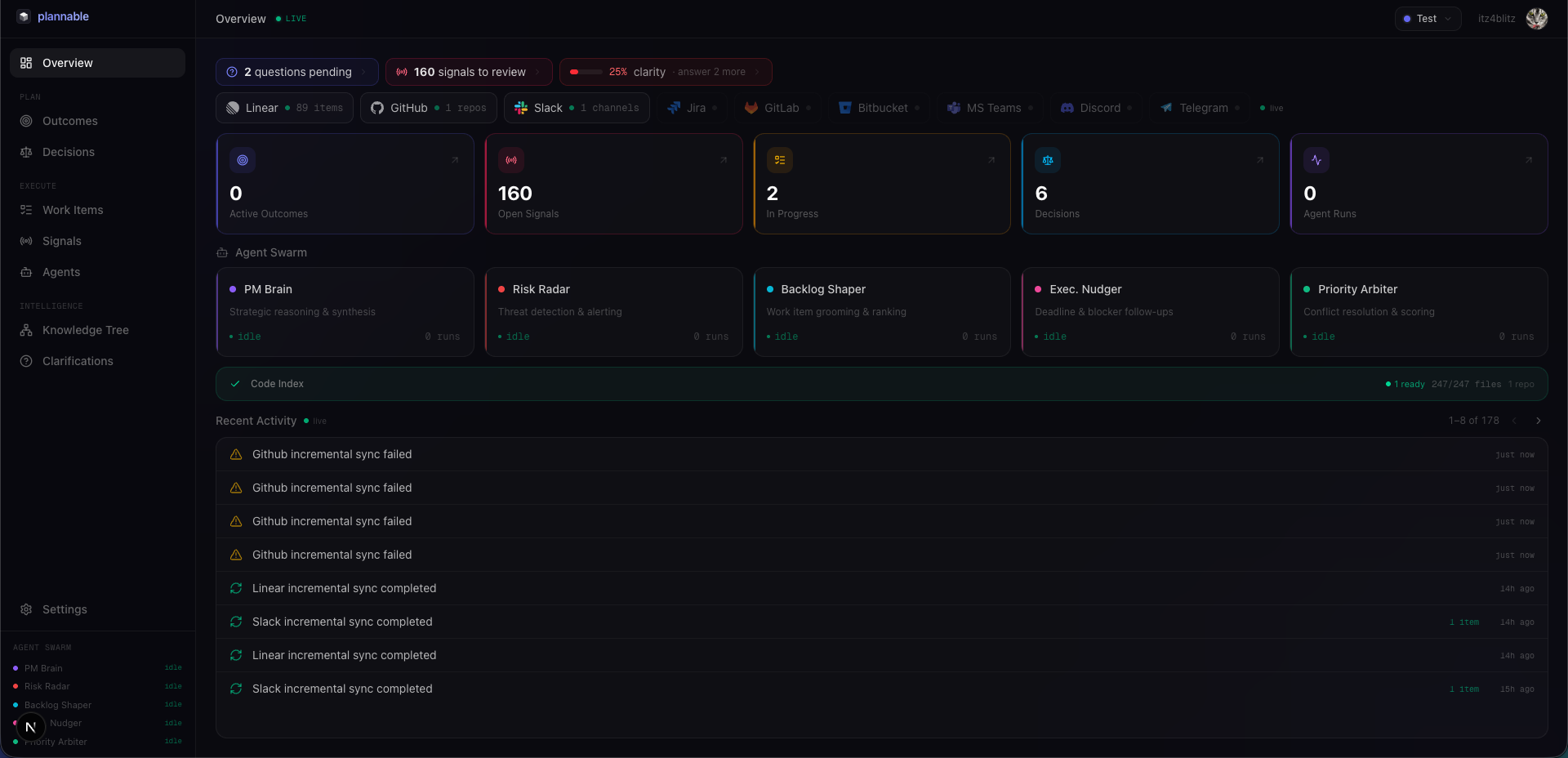The image size is (1568, 758).
Task: Expand the Agent Runs card arrow
Action: (1529, 160)
